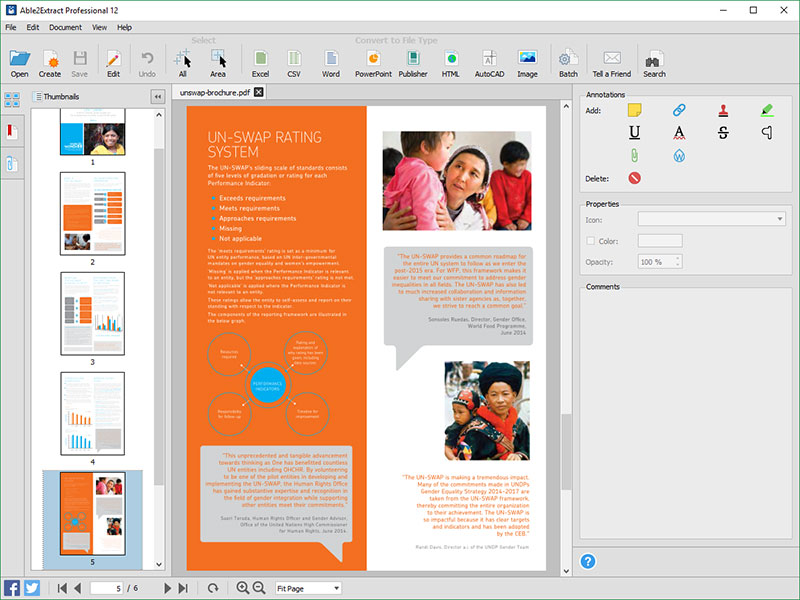
Task: Convert the document to CSV
Action: coord(294,63)
